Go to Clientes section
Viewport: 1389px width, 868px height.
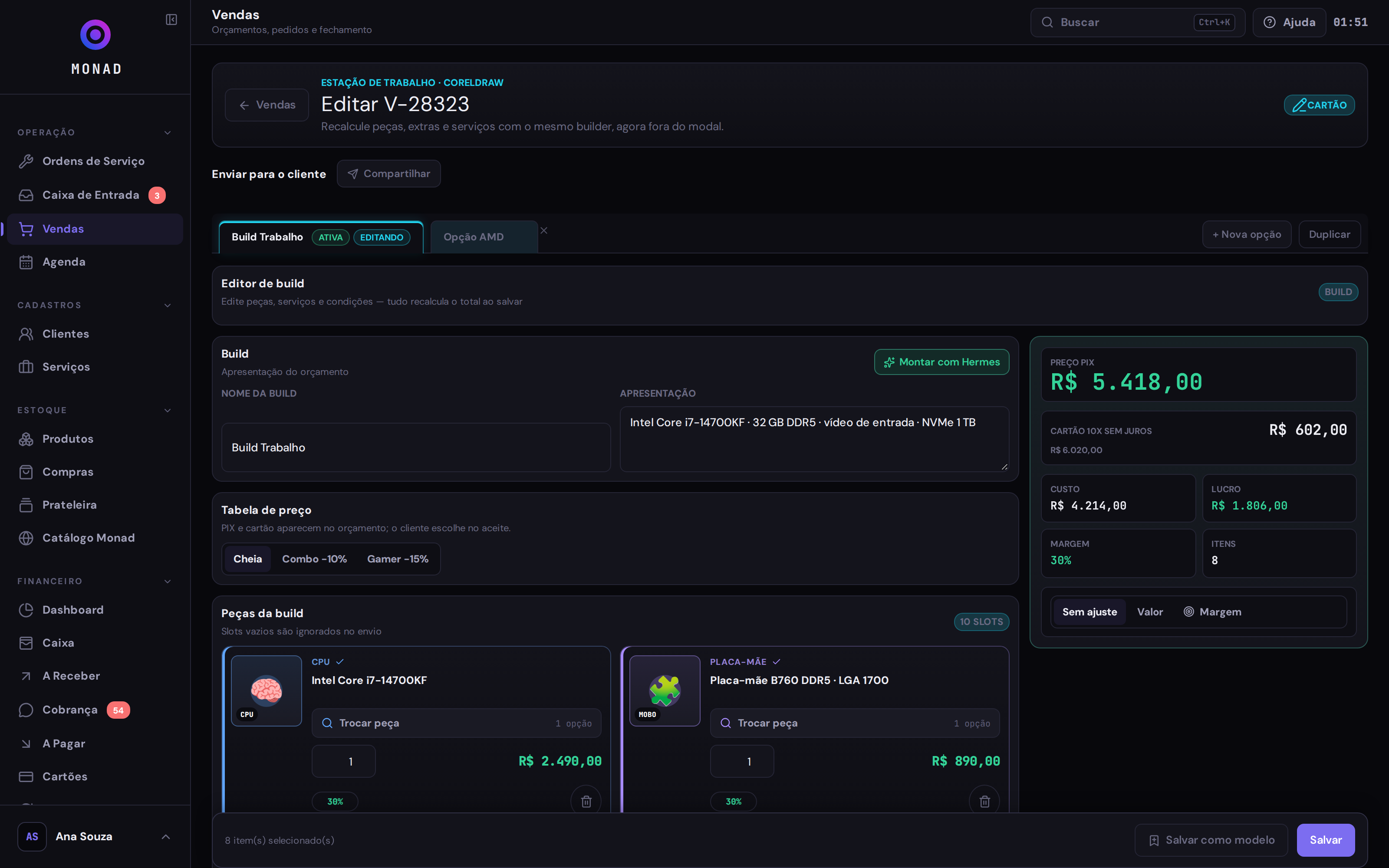95,334
